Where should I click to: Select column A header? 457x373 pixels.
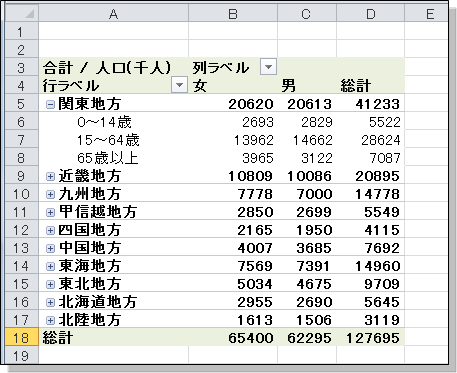[114, 14]
